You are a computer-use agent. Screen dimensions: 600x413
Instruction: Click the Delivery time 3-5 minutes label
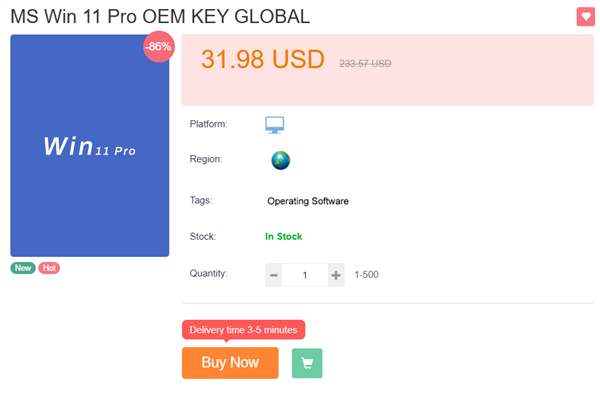pos(242,330)
